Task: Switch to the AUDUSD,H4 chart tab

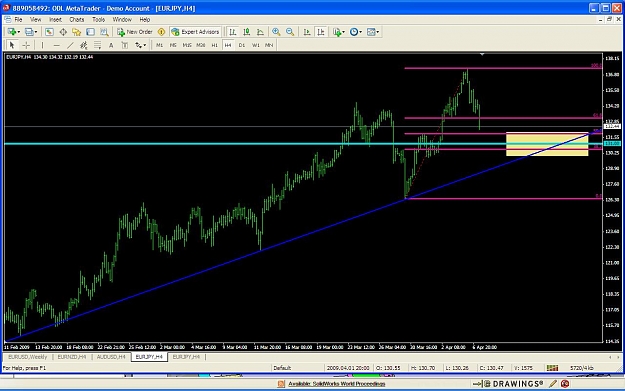Action: click(x=111, y=357)
